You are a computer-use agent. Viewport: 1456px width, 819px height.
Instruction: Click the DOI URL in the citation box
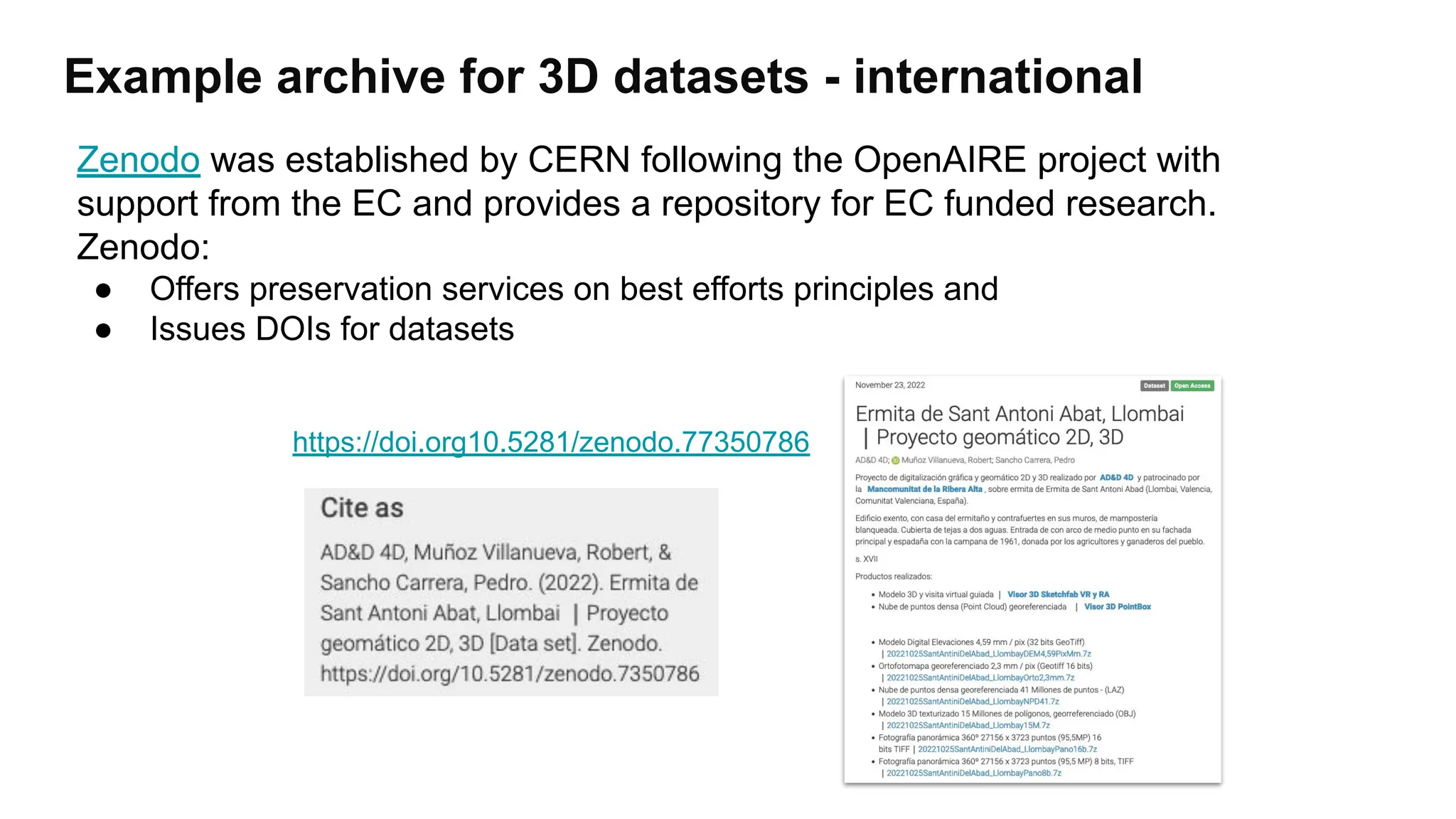click(x=510, y=673)
